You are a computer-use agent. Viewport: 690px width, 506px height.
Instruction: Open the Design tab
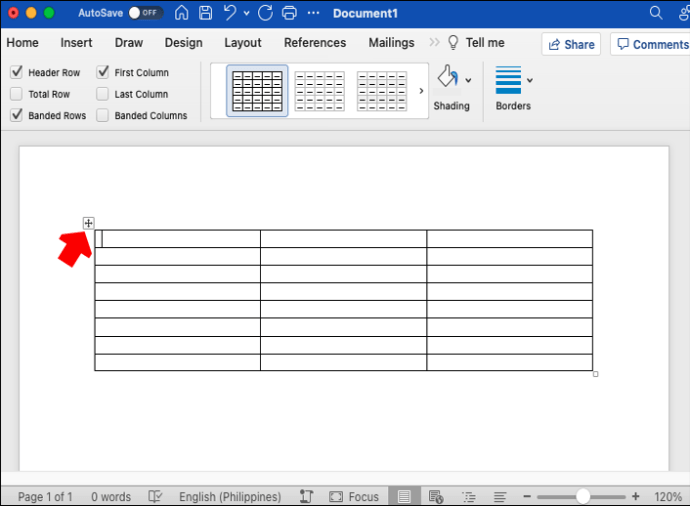(184, 43)
